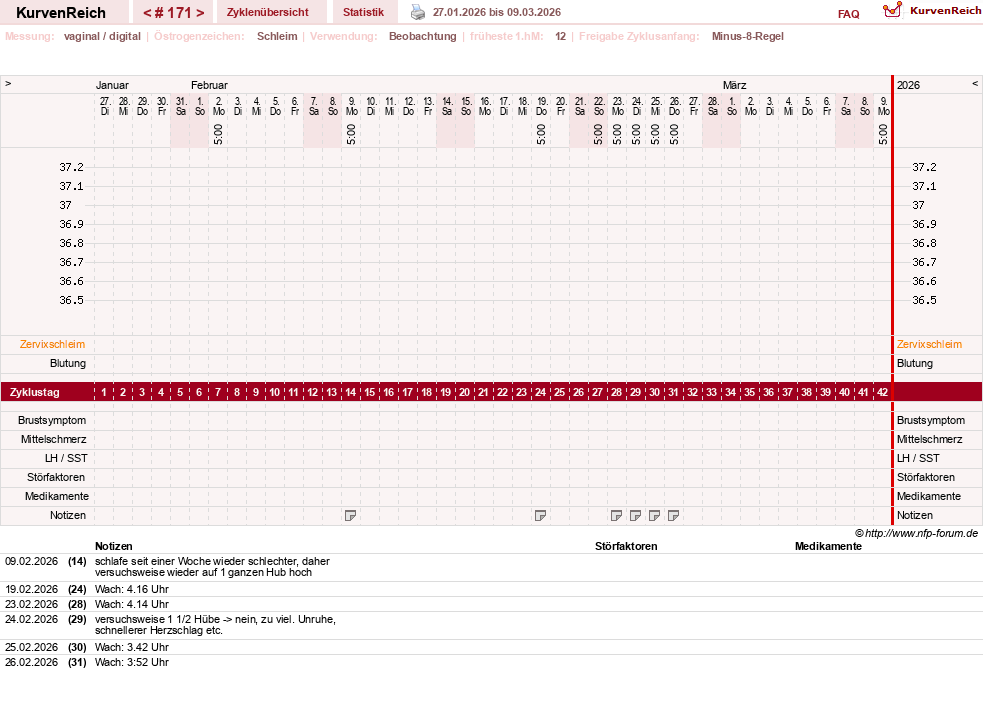The image size is (983, 713).
Task: Open the note icon on cycle day 31
Action: 673,515
